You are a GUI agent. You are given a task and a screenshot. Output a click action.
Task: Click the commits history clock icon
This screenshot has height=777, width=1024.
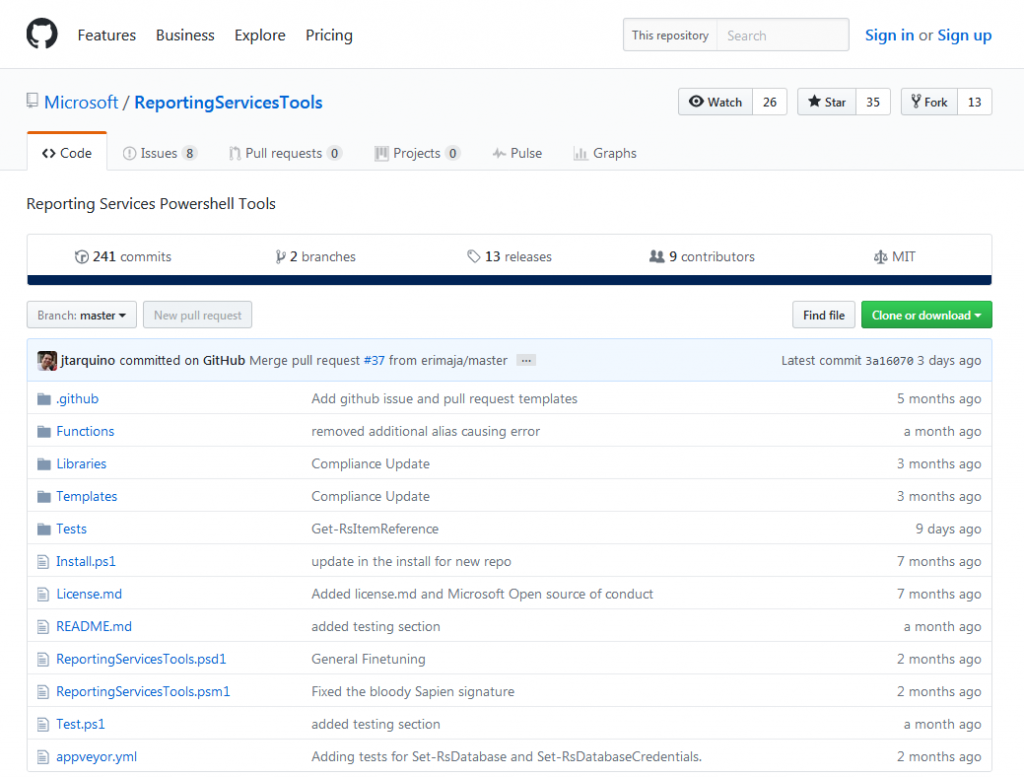[x=81, y=257]
